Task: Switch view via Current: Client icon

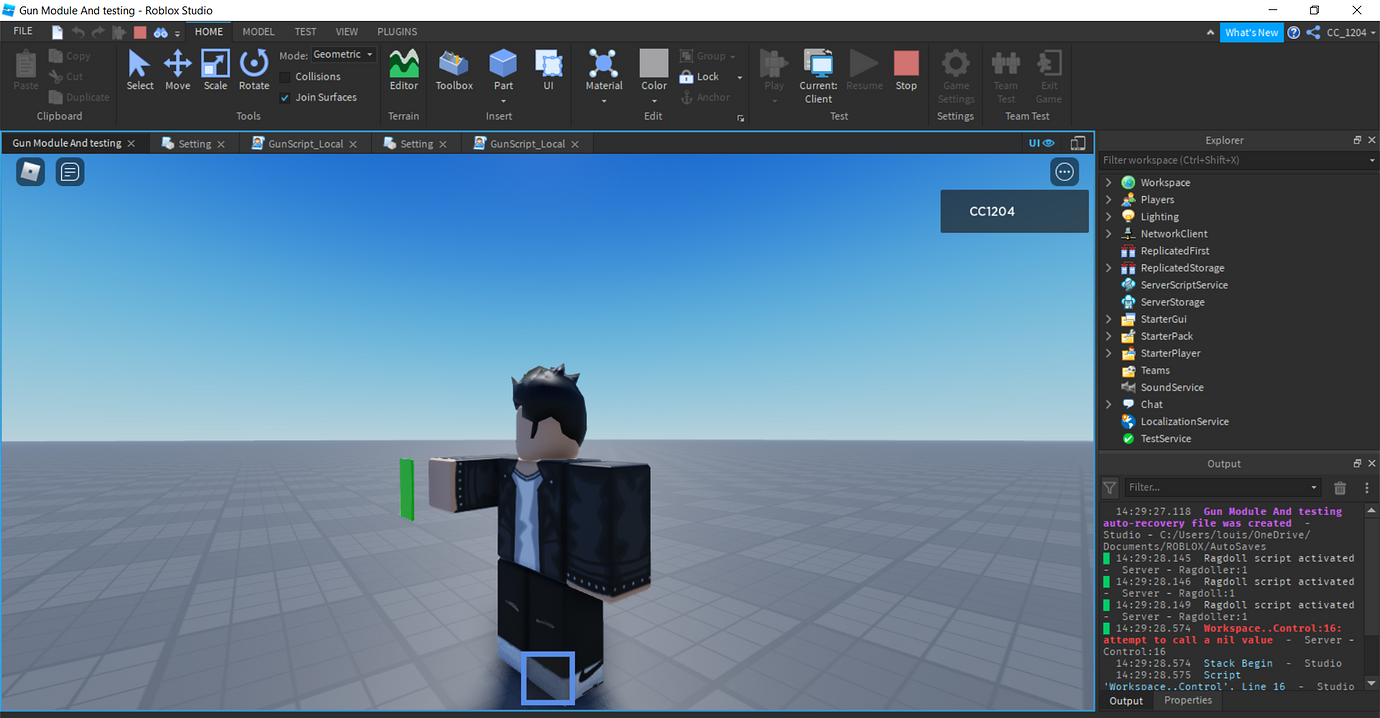Action: (x=818, y=64)
